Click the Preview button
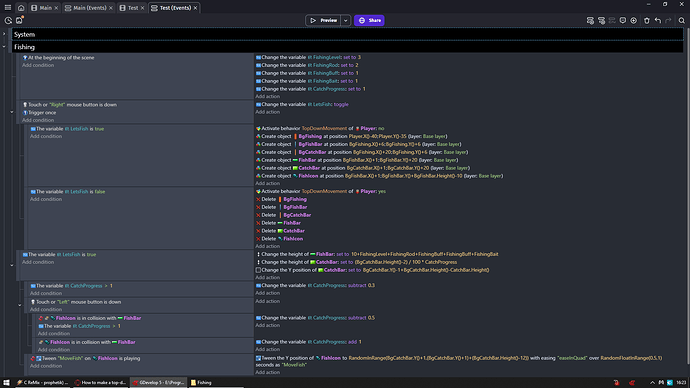Image resolution: width=690 pixels, height=388 pixels. coord(323,20)
